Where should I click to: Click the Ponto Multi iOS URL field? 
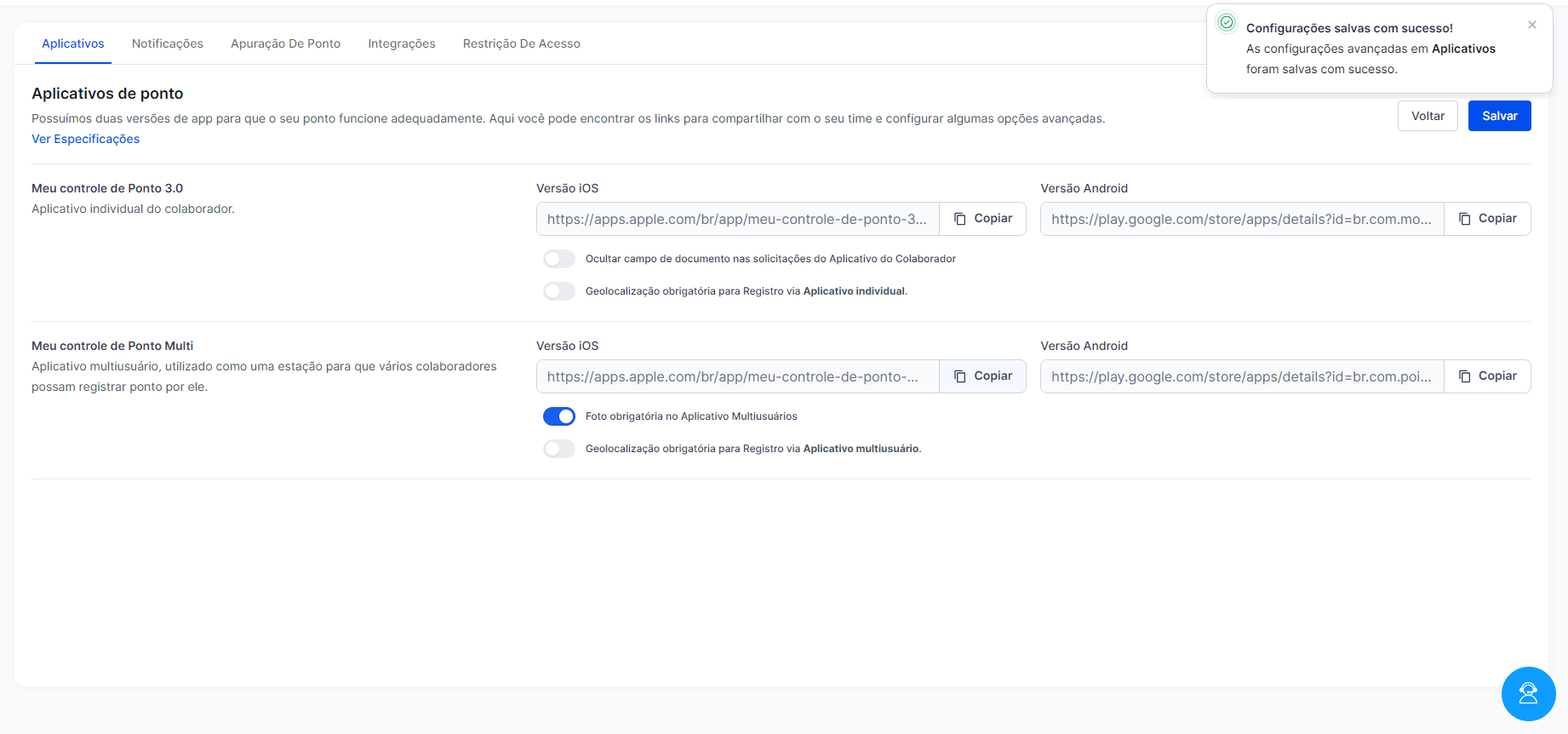click(738, 376)
